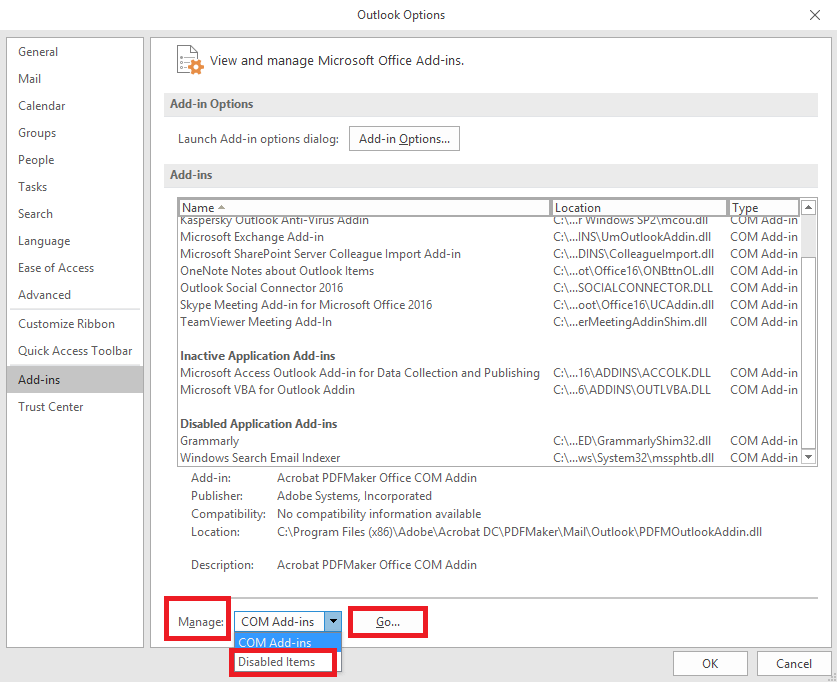Click the add-ins list scrollbar thumb
This screenshot has width=837, height=682.
[809, 353]
